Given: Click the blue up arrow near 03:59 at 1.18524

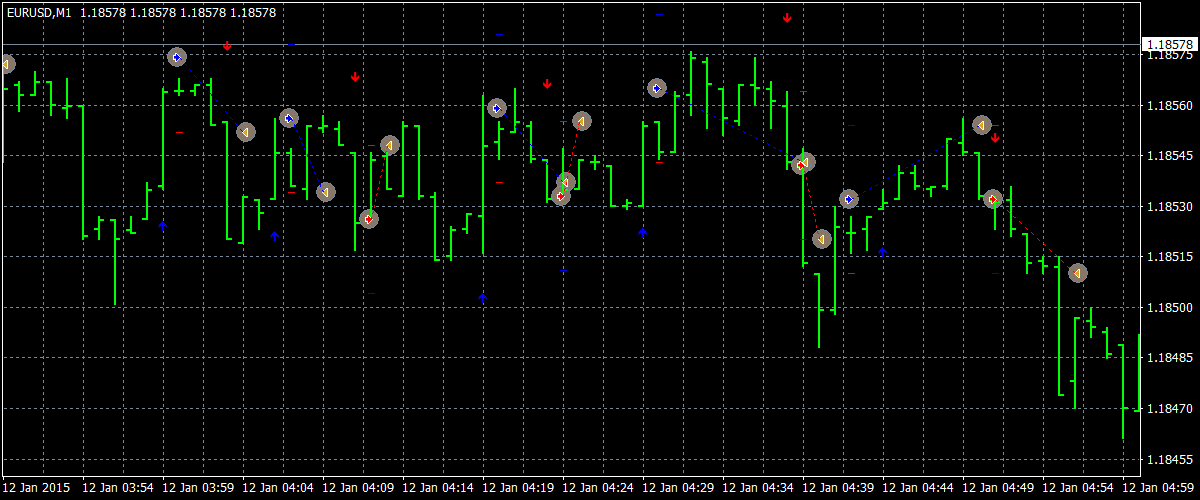Looking at the screenshot, I should point(163,227).
